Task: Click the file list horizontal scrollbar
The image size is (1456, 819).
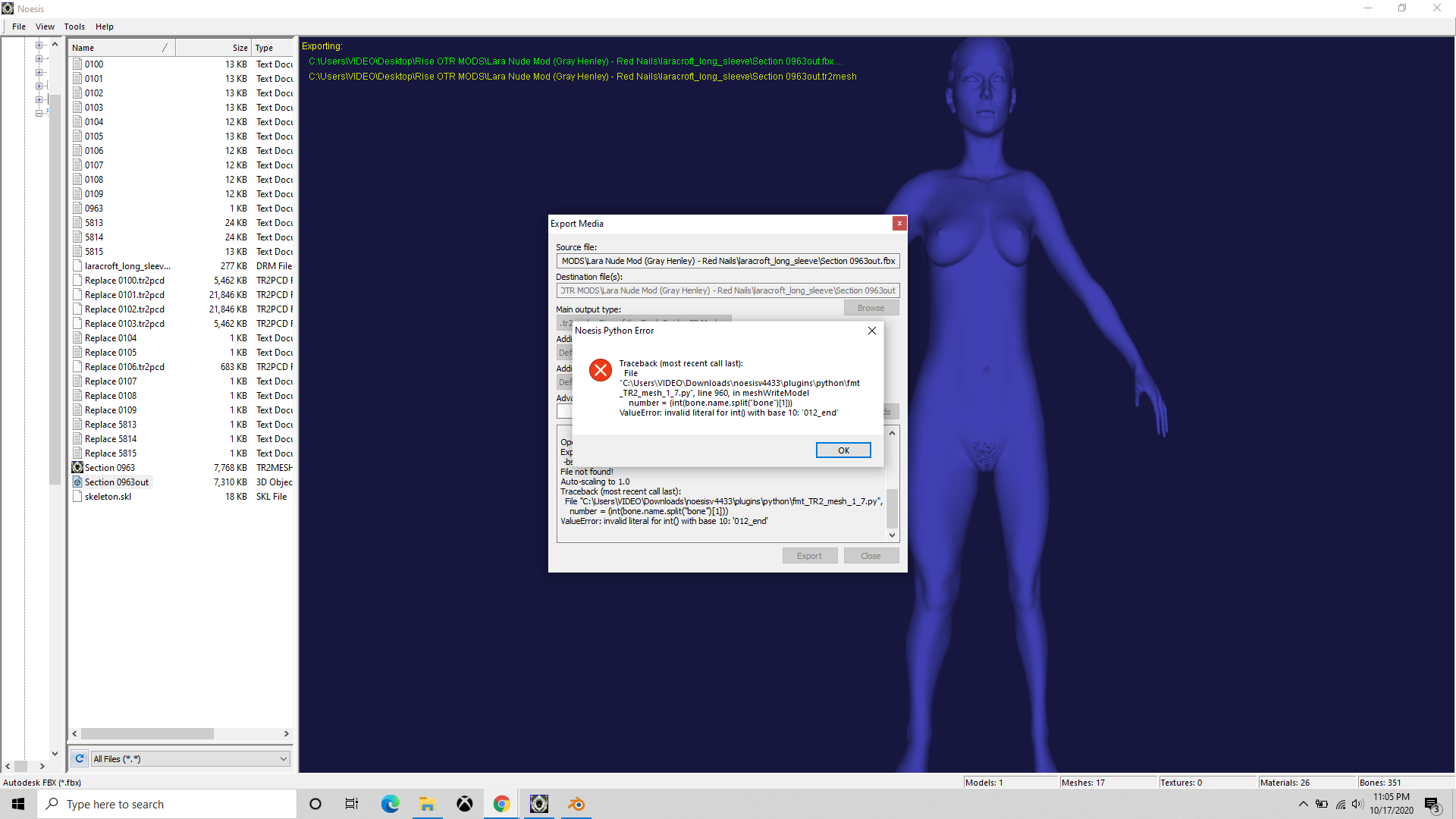Action: [x=148, y=734]
